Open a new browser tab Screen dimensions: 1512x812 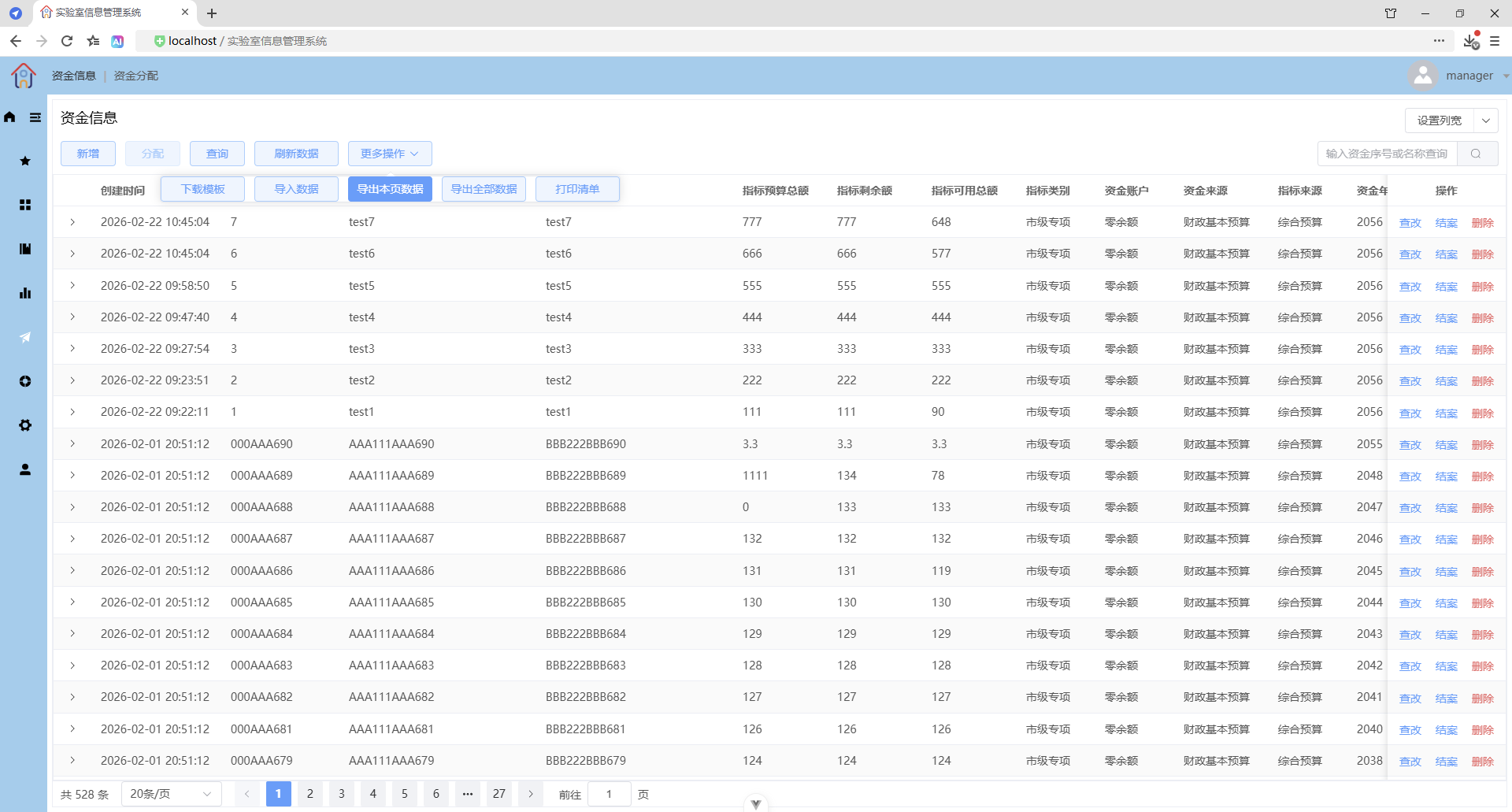tap(212, 13)
